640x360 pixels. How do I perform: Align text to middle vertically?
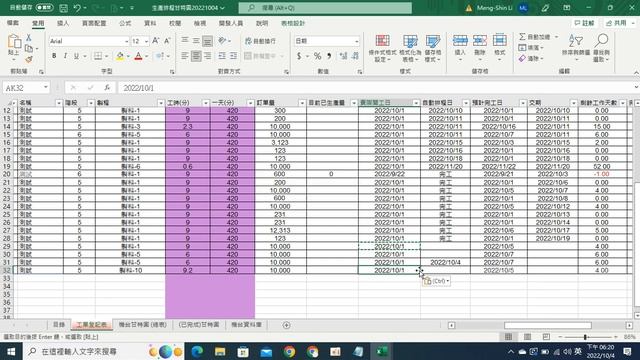click(x=196, y=40)
